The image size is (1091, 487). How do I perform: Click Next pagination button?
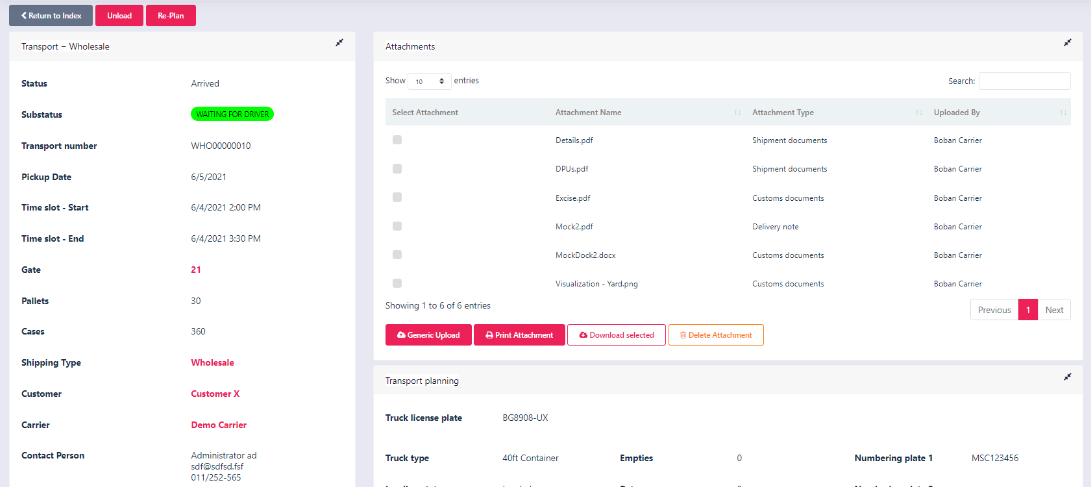point(1054,310)
